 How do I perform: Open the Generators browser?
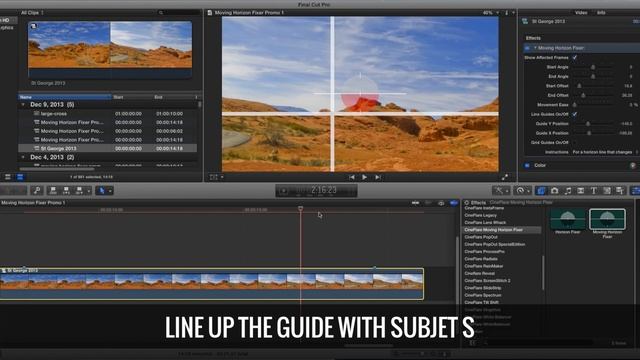point(607,191)
